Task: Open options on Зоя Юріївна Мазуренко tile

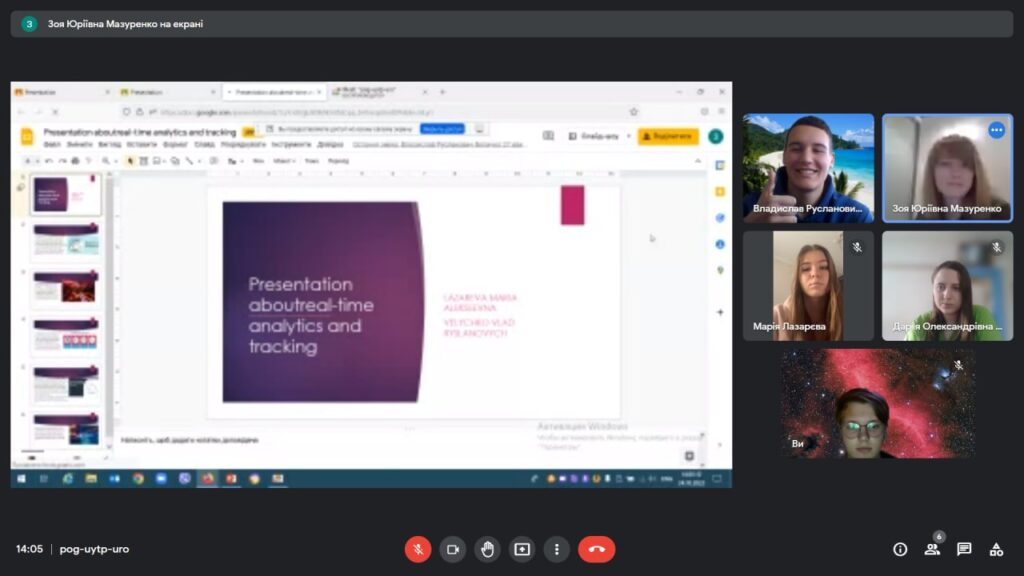Action: [x=996, y=130]
